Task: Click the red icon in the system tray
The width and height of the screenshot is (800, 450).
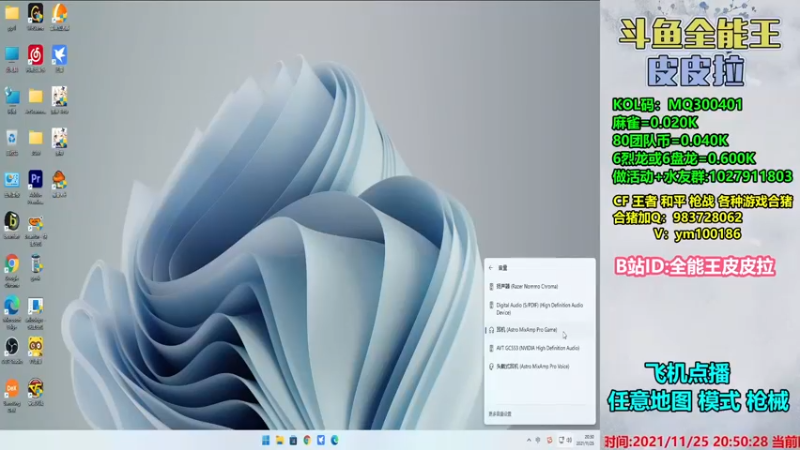Action: tap(549, 440)
